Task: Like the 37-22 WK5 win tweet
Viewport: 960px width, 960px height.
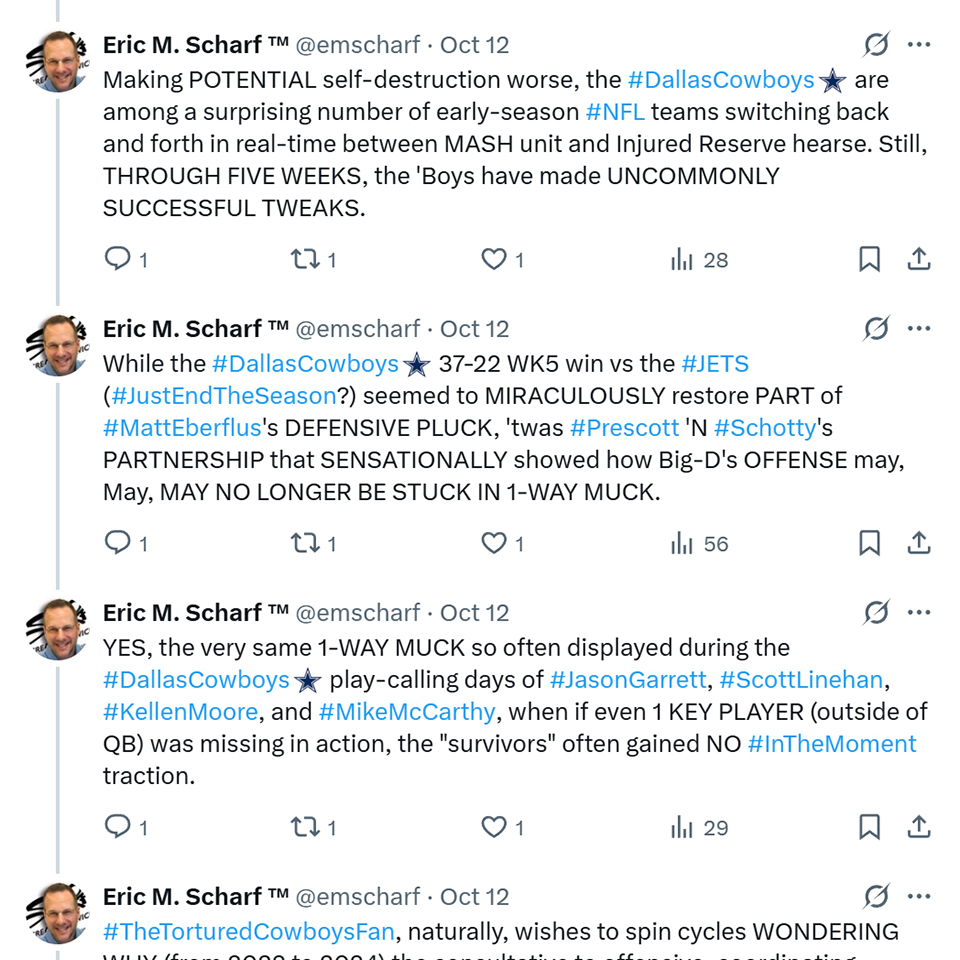Action: [494, 544]
